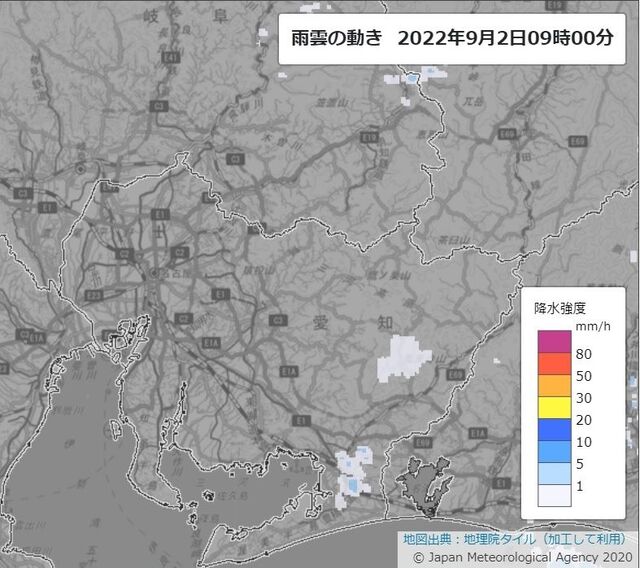Pick the dark blue 10–20 legend swatch

tap(554, 430)
